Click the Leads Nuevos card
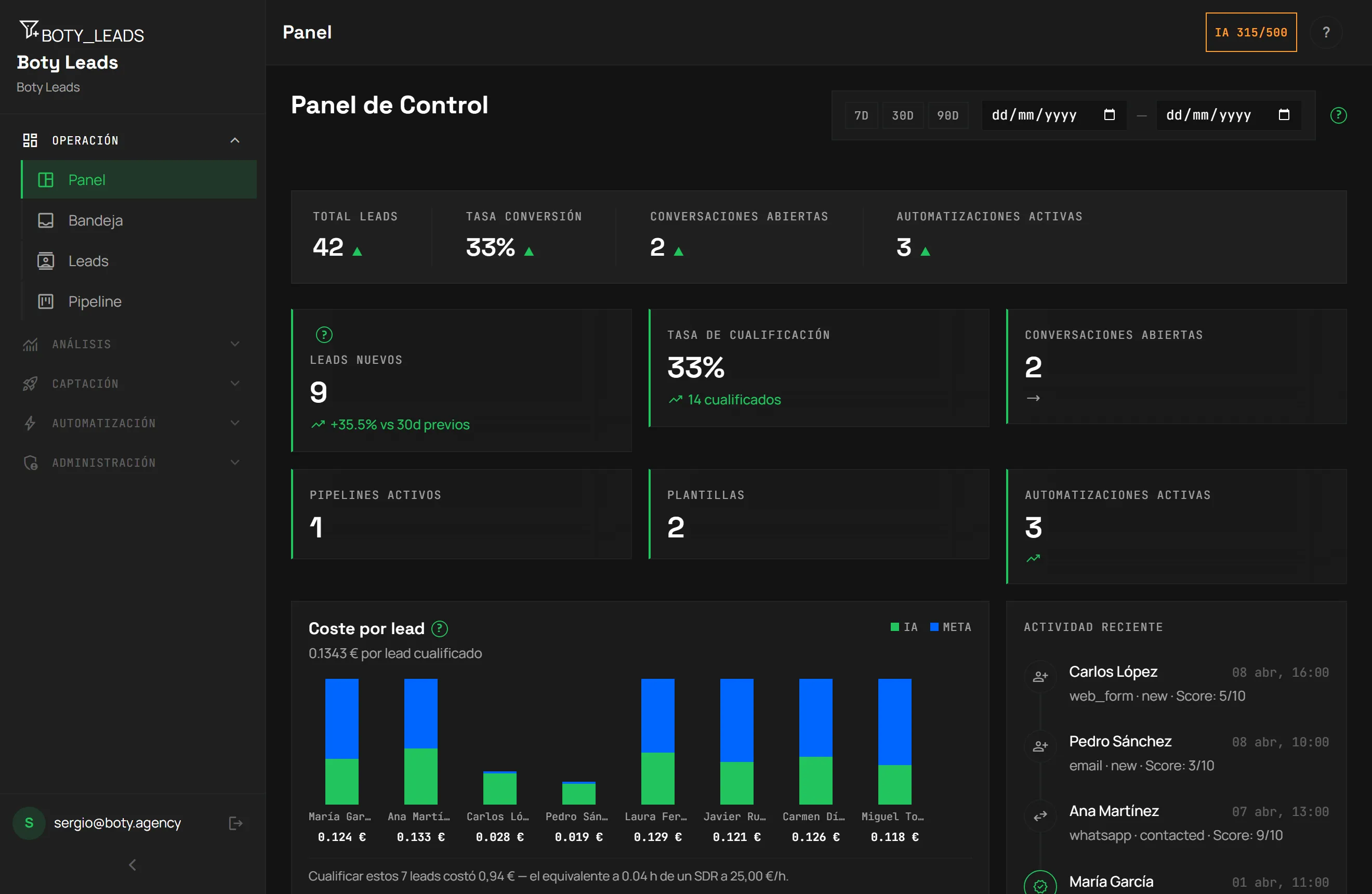 461,380
